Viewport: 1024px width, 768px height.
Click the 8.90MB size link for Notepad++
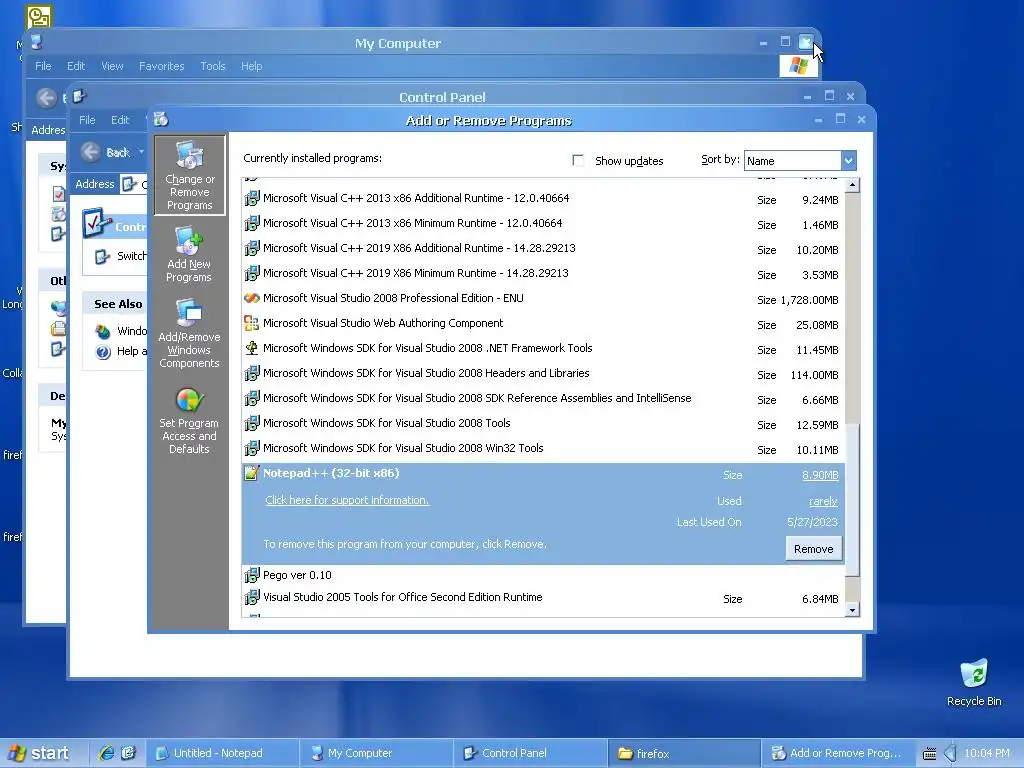pyautogui.click(x=820, y=475)
